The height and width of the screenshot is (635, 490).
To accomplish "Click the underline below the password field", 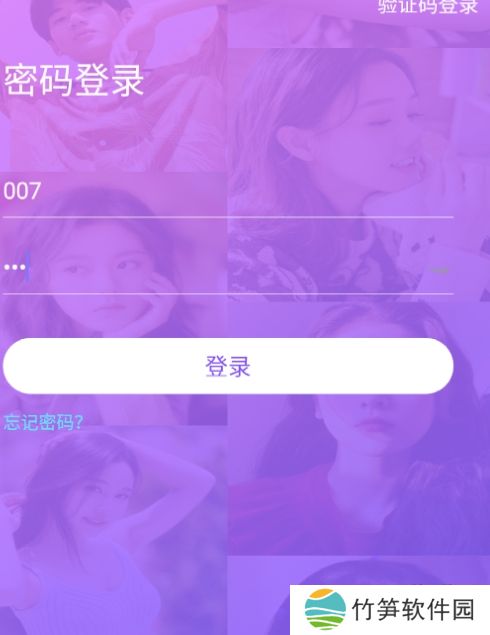I will 228,293.
